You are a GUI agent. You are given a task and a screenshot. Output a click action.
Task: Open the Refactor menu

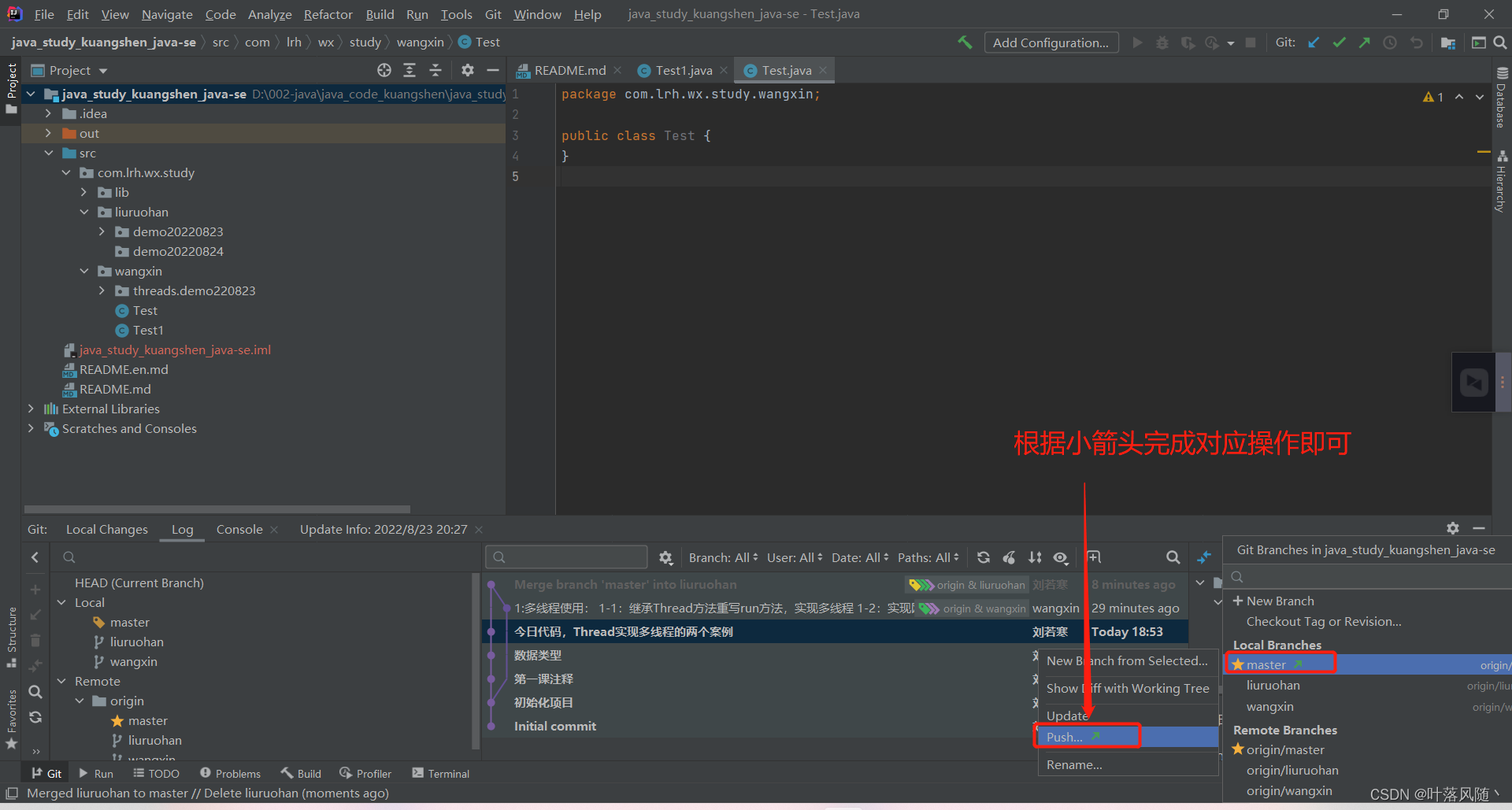328,14
